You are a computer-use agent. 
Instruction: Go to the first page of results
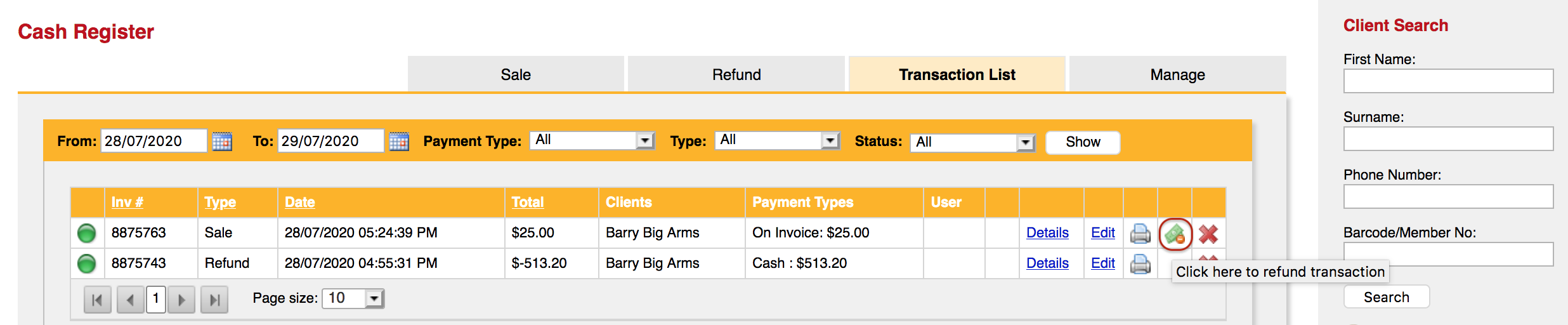[x=97, y=300]
